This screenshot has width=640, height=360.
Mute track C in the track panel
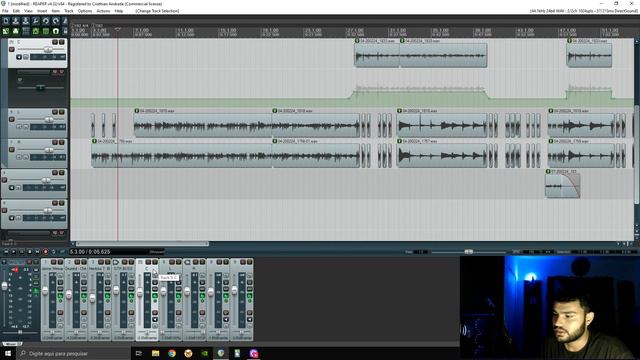tap(55, 42)
